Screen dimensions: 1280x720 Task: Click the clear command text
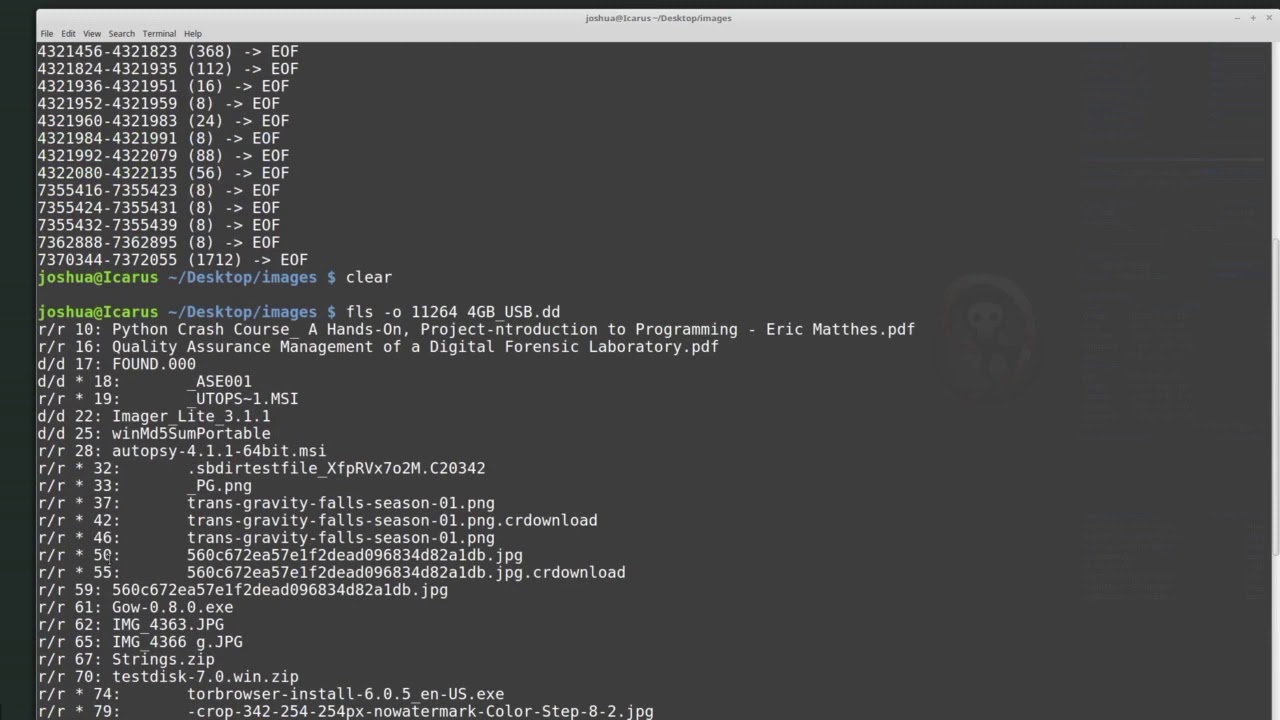tap(369, 277)
